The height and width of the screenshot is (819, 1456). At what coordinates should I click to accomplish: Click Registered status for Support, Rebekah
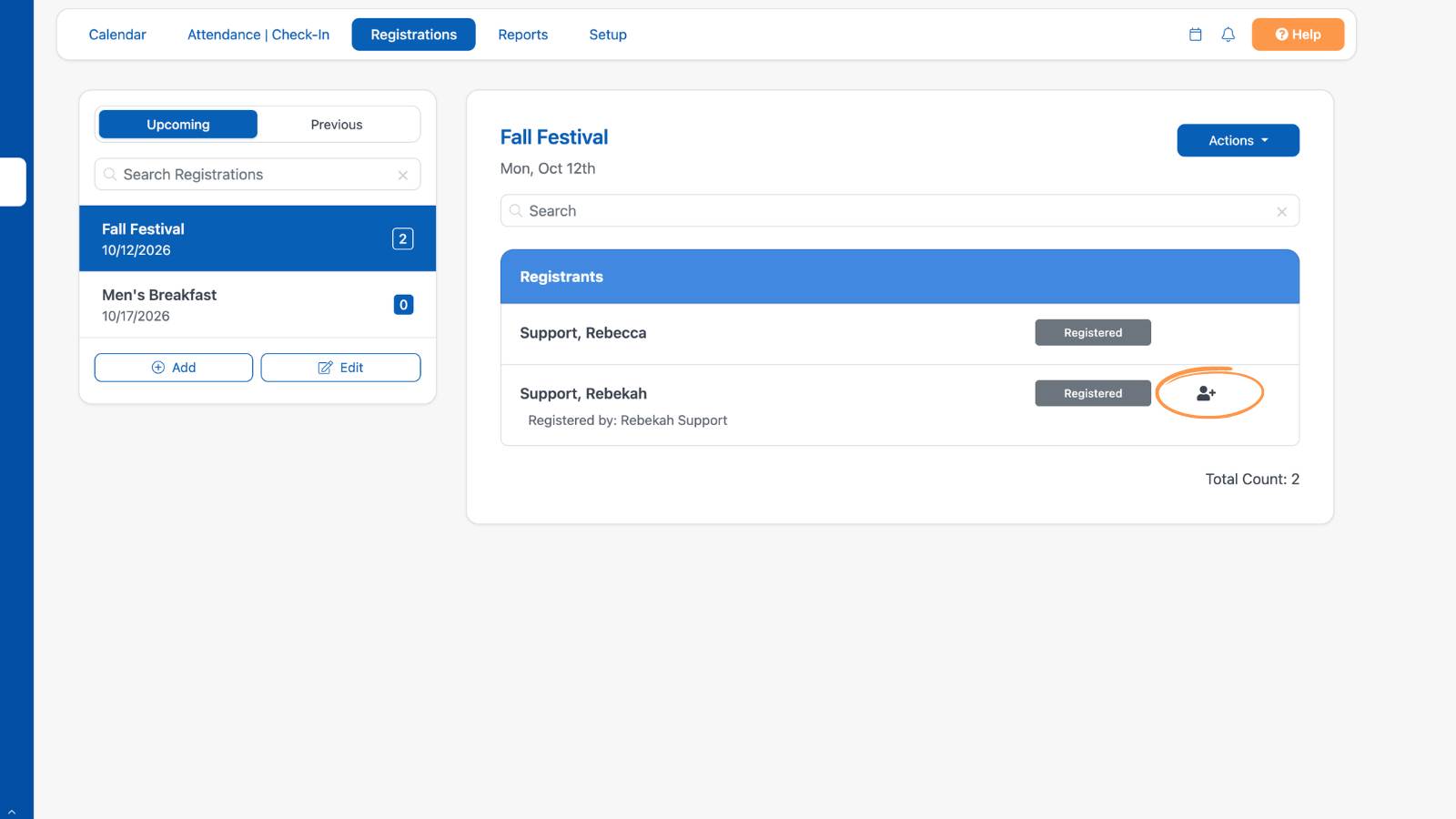pyautogui.click(x=1093, y=393)
